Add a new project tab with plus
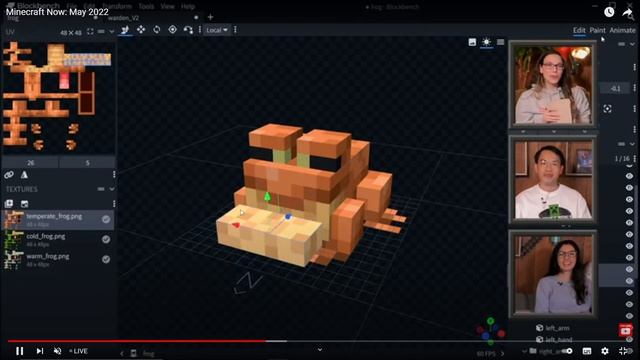Image resolution: width=640 pixels, height=360 pixels. point(211,17)
